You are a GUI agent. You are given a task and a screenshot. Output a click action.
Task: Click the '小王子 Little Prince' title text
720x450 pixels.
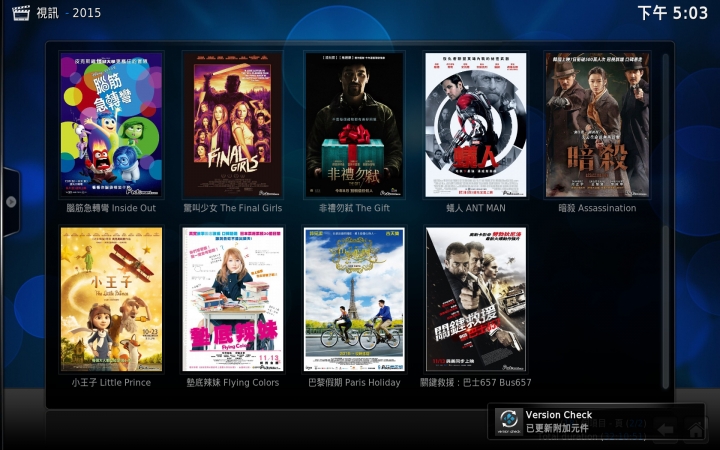(x=111, y=382)
